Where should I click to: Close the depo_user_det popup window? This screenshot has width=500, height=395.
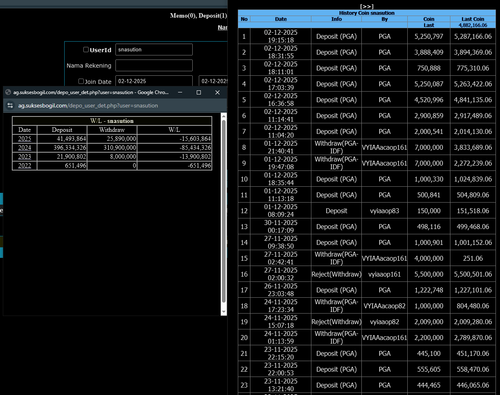[217, 92]
